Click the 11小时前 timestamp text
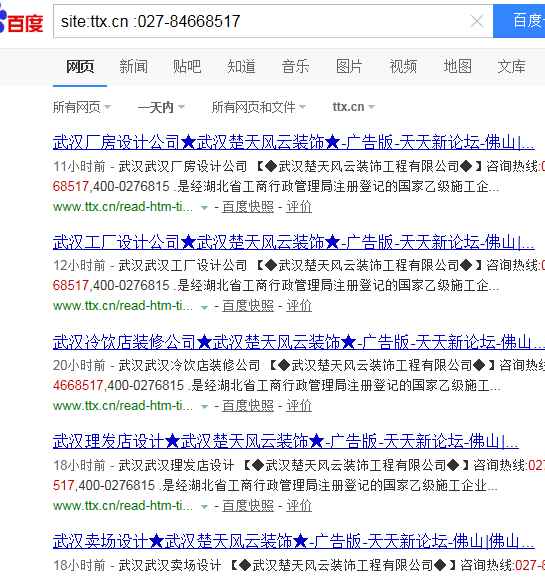The height and width of the screenshot is (577, 545). pyautogui.click(x=79, y=167)
